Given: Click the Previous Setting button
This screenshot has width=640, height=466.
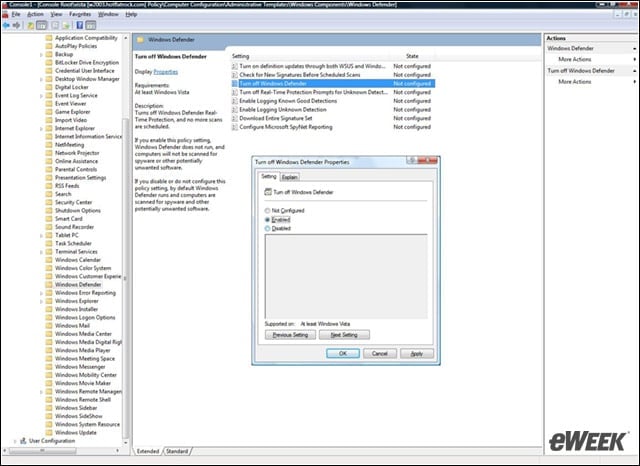Looking at the screenshot, I should point(290,335).
